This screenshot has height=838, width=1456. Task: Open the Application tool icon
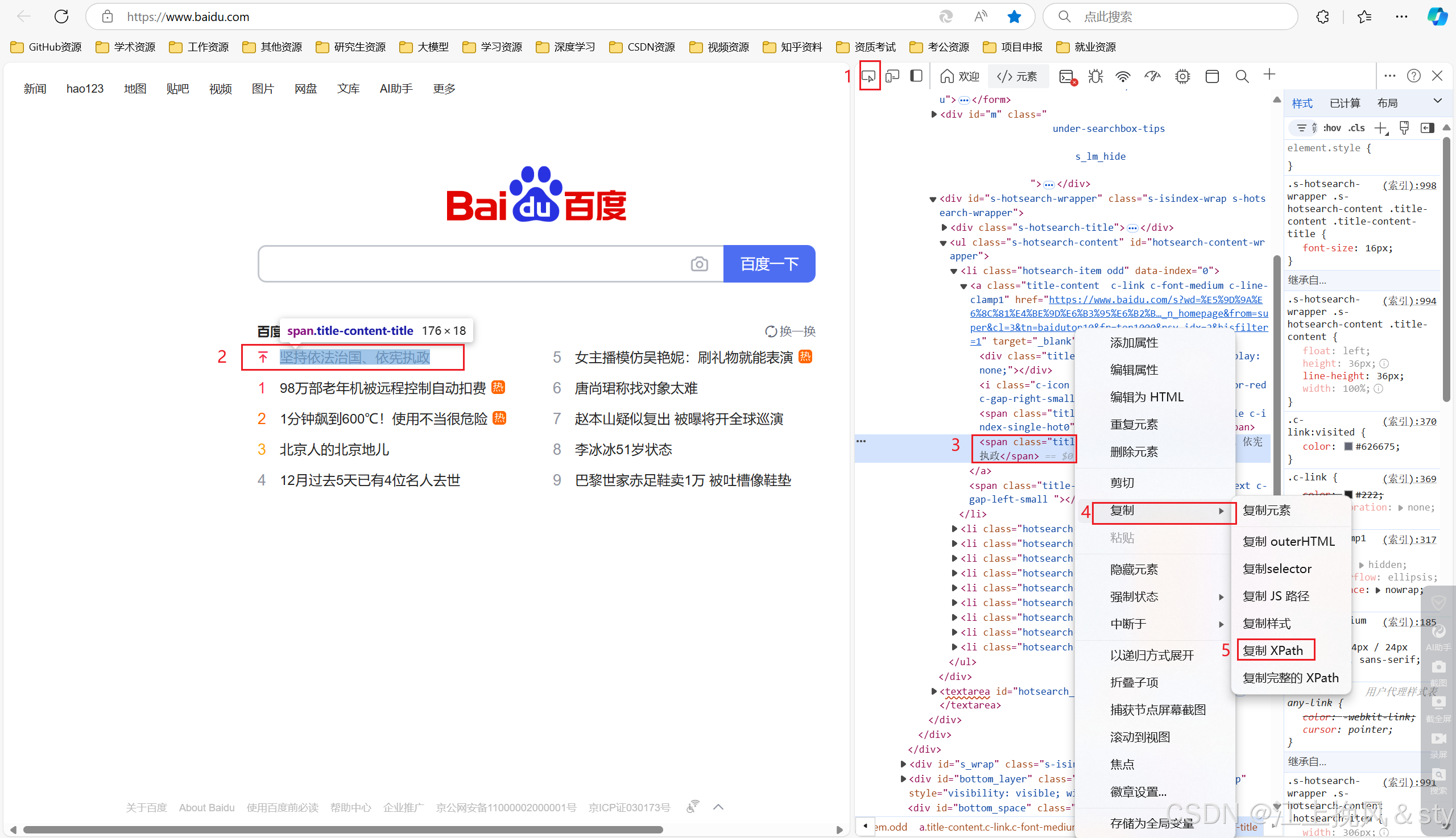coord(1212,77)
